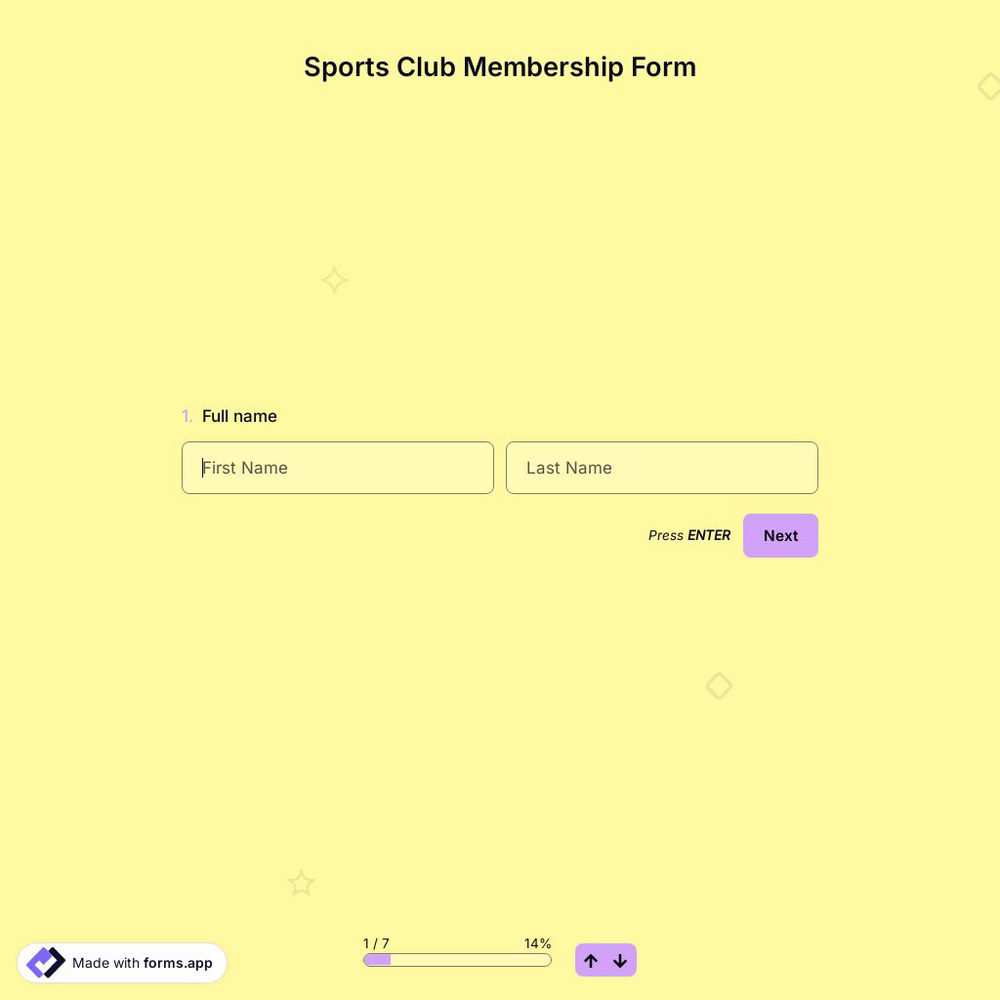Click the Sports Club Membership Form title
Viewport: 1000px width, 1000px height.
click(x=500, y=66)
